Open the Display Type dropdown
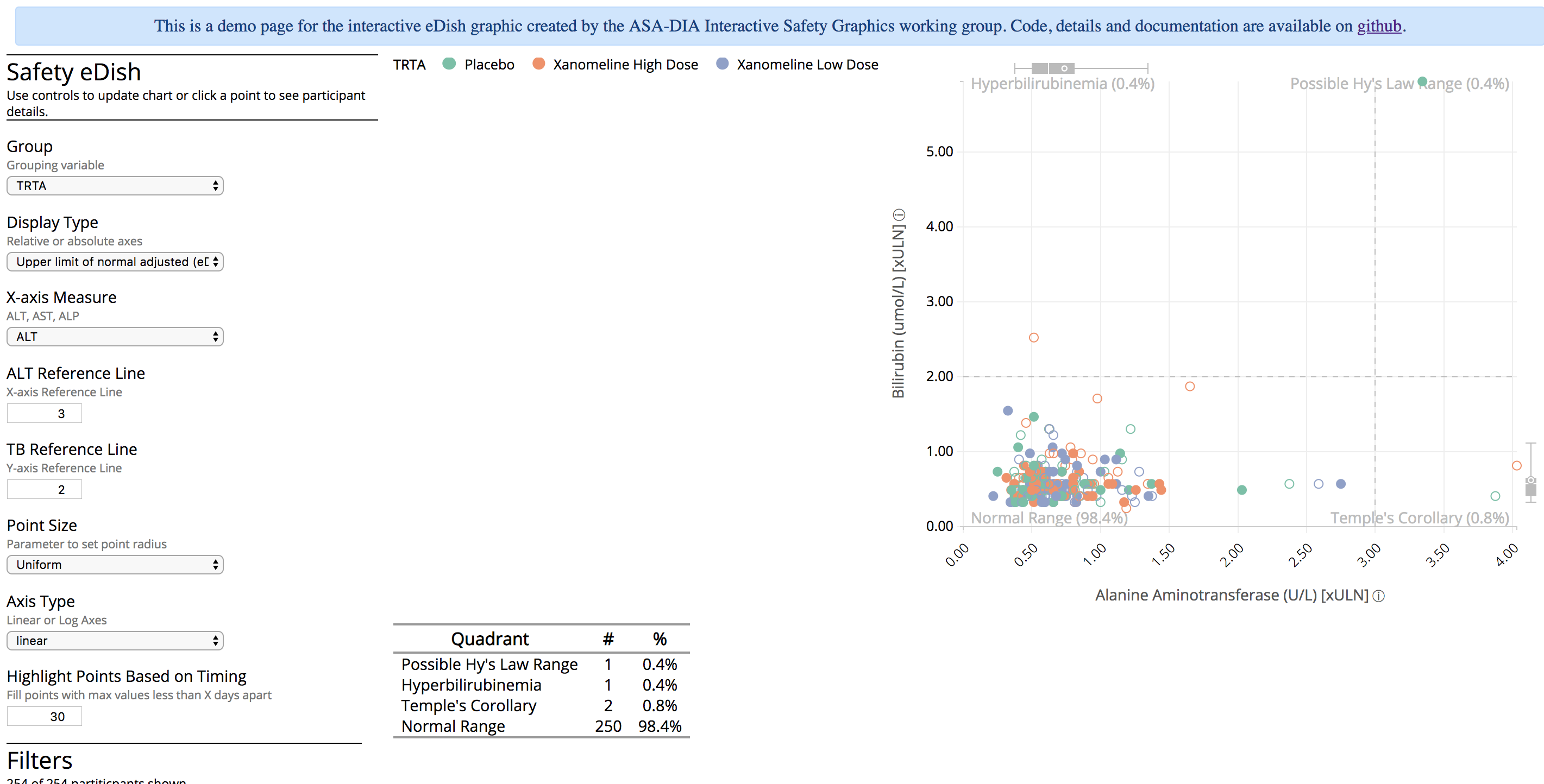Screen dimensions: 1544x784 pos(115,262)
